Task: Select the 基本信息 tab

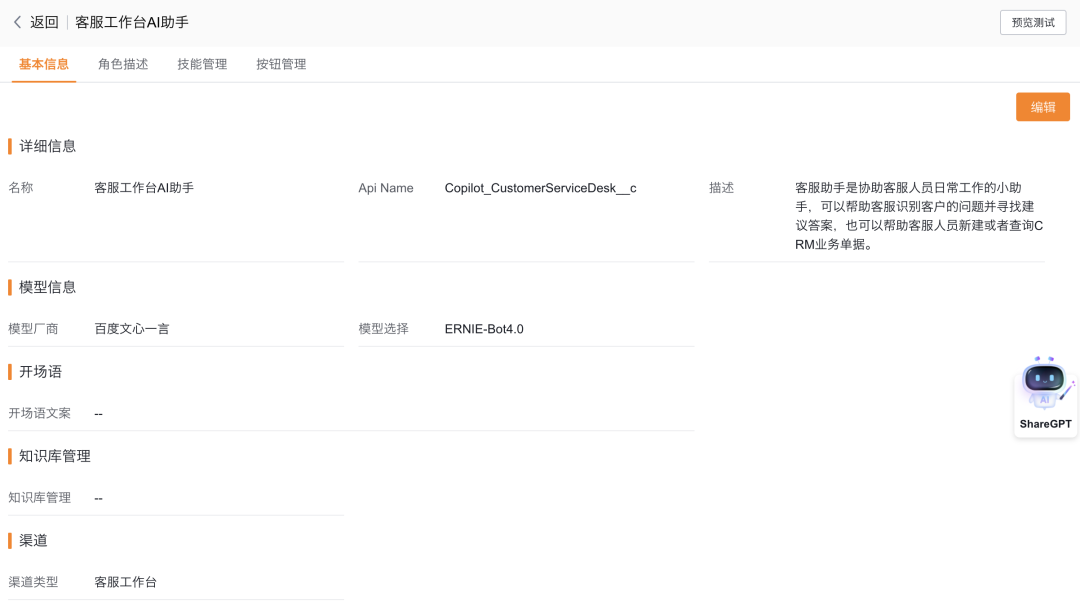Action: [x=44, y=64]
